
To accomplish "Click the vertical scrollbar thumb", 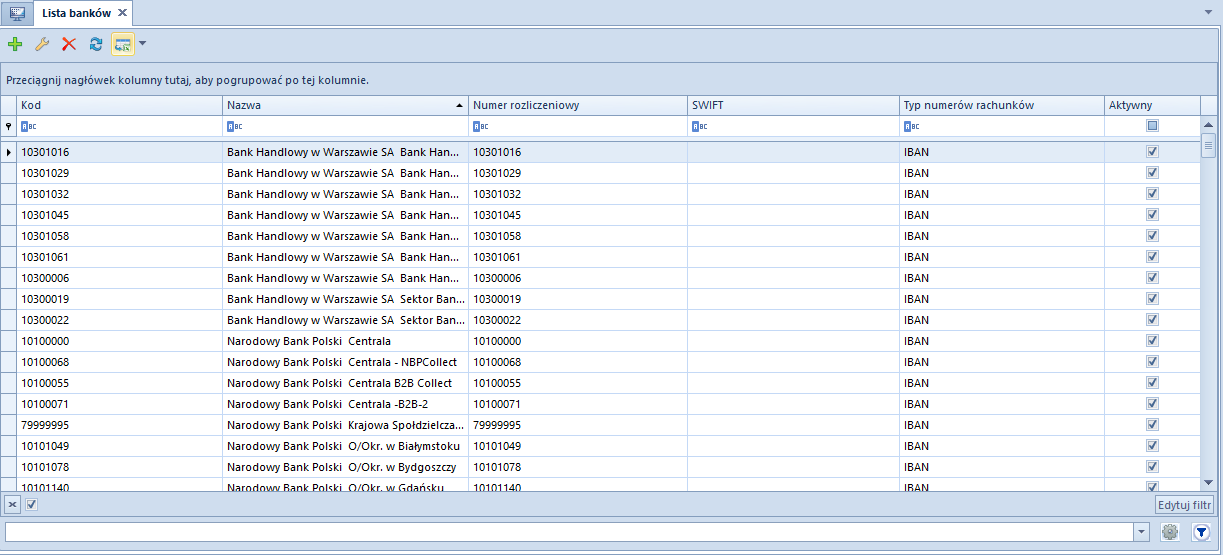I will [1208, 146].
